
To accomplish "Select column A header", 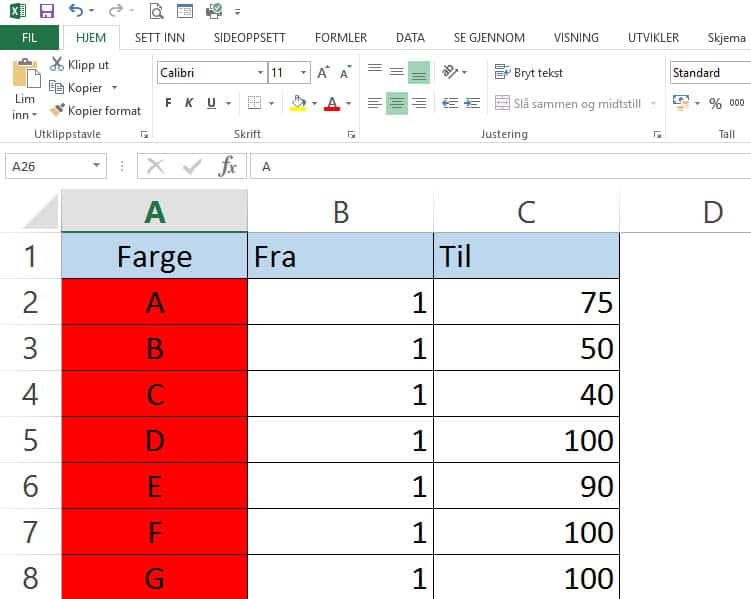I will (x=154, y=211).
